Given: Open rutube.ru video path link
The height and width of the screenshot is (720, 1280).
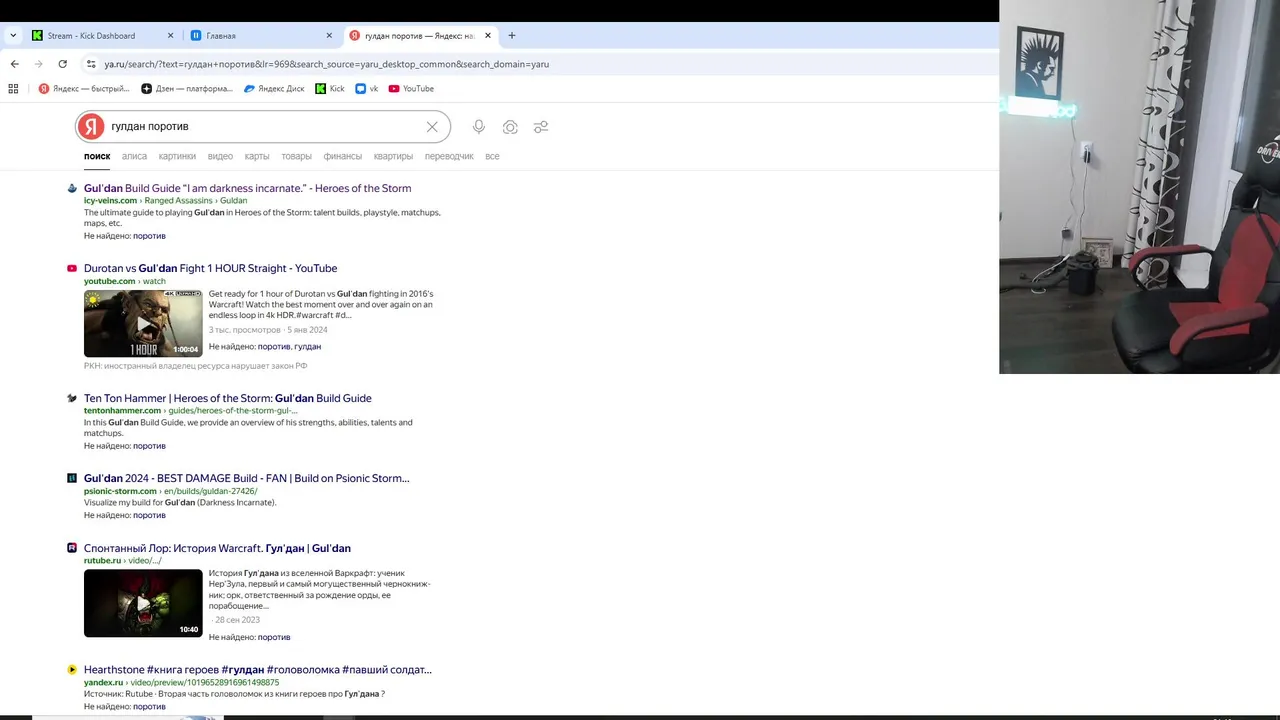Looking at the screenshot, I should tap(122, 561).
